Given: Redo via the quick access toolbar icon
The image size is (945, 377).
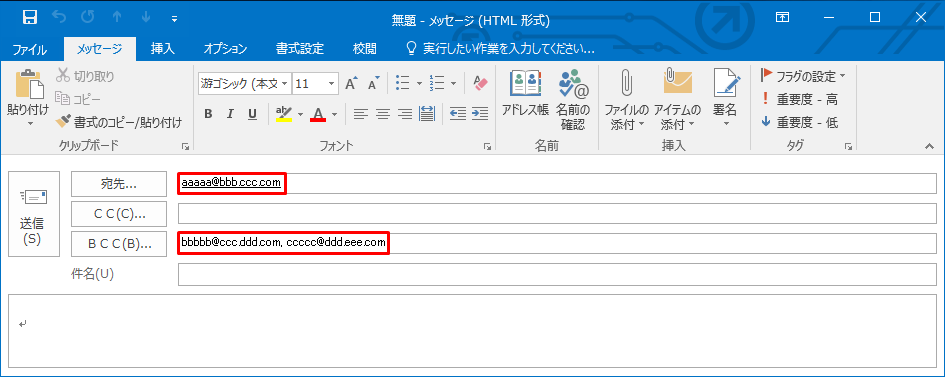Looking at the screenshot, I should (88, 17).
